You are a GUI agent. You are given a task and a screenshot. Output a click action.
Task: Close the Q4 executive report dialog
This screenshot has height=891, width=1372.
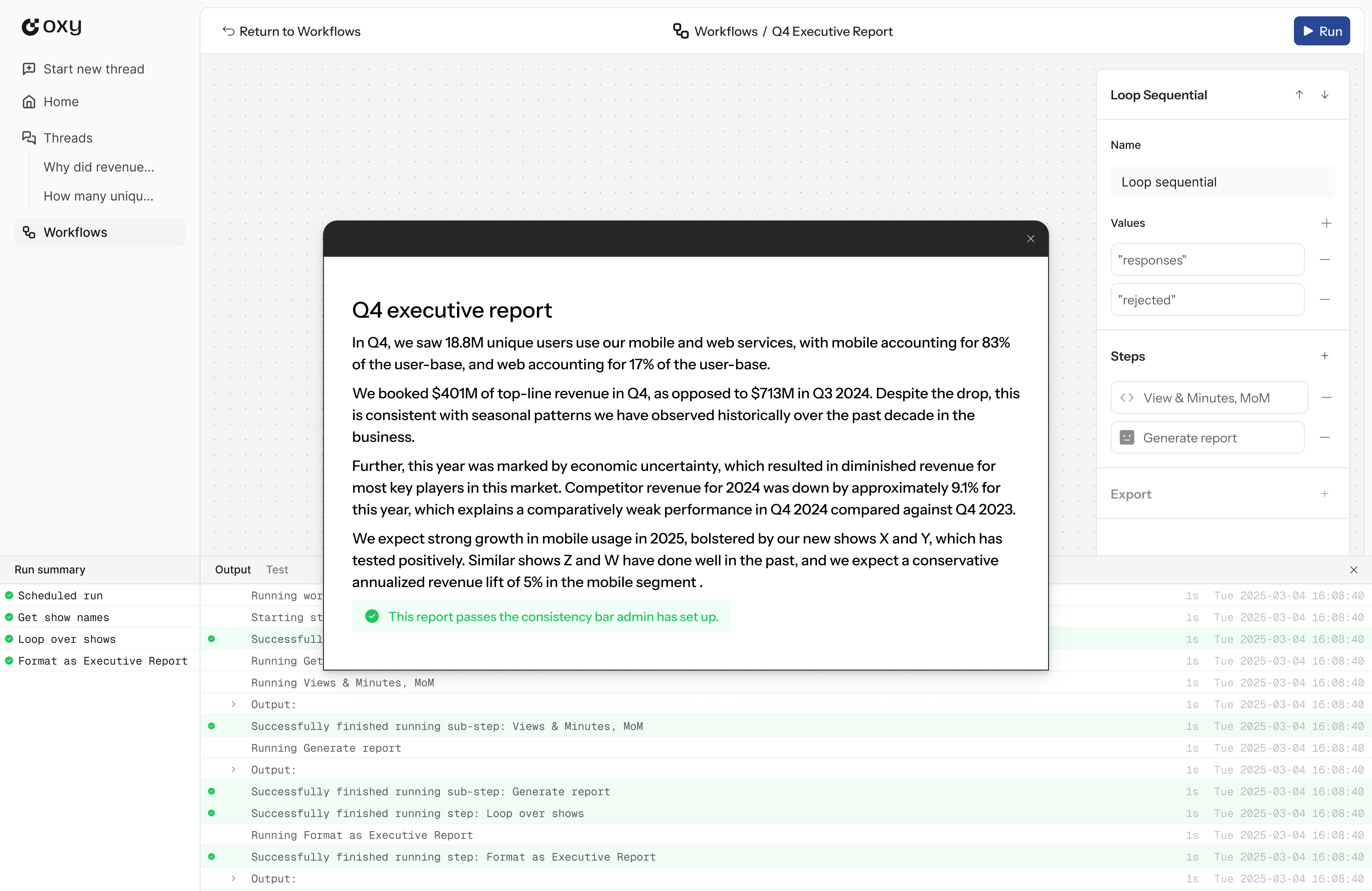tap(1031, 239)
